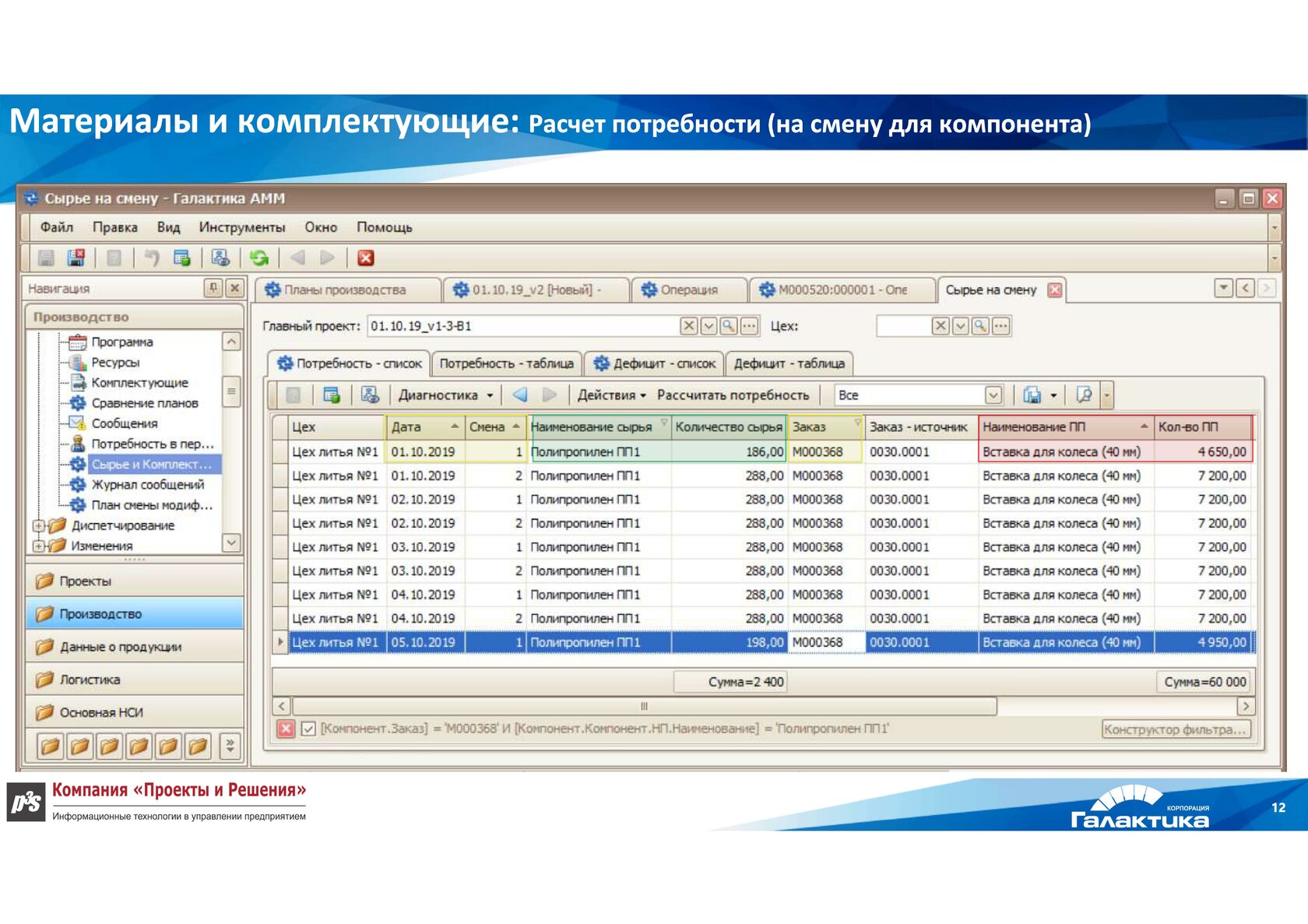The image size is (1308, 924).
Task: Click forward arrow in list toolbar
Action: click(550, 395)
